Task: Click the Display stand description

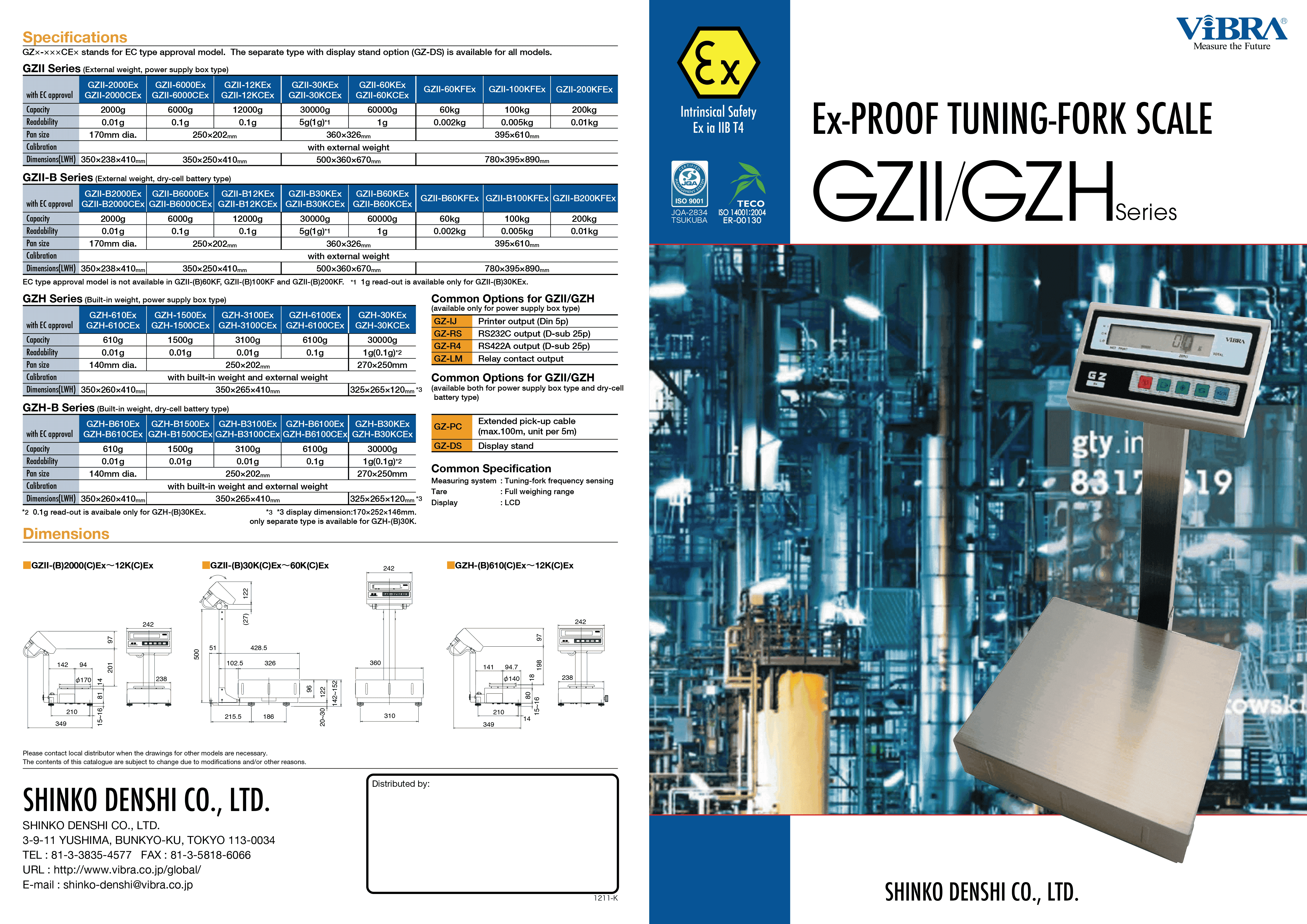Action: [506, 446]
